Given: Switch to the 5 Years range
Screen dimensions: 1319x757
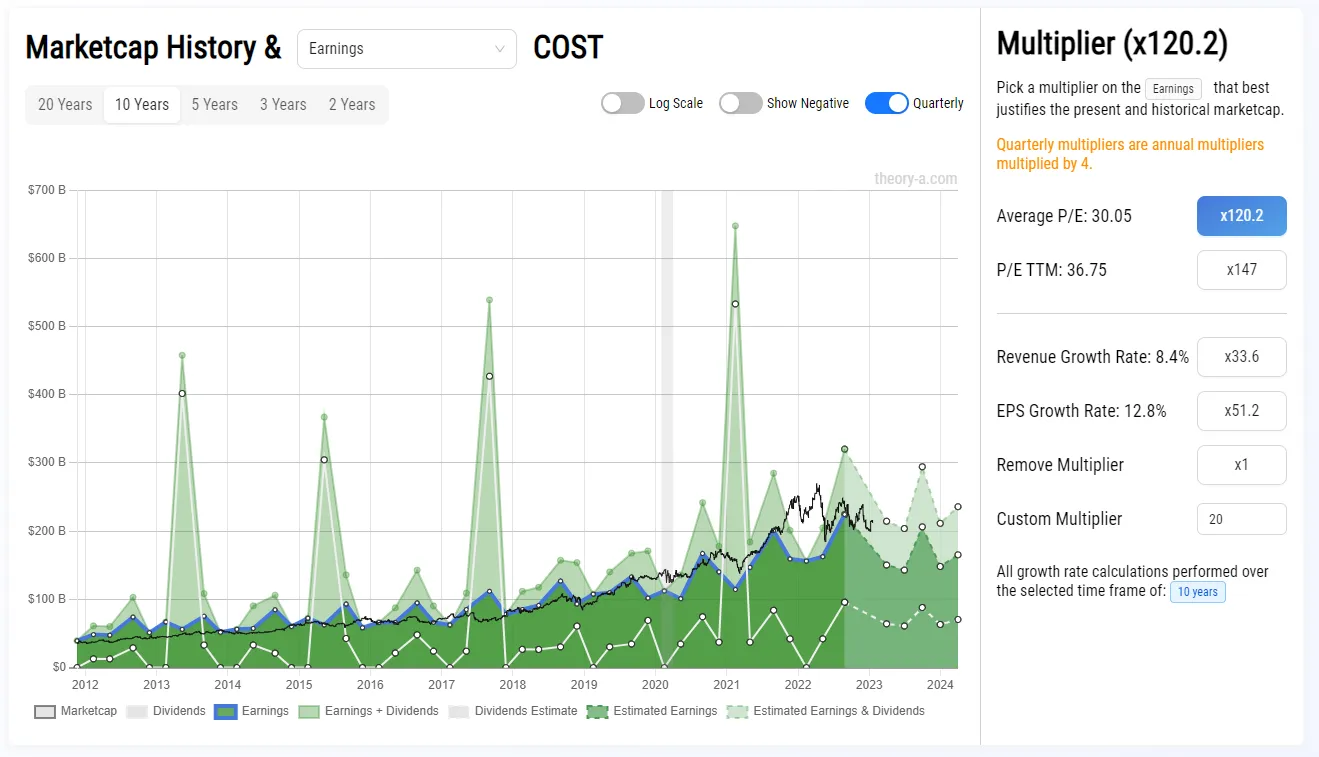Looking at the screenshot, I should [215, 104].
